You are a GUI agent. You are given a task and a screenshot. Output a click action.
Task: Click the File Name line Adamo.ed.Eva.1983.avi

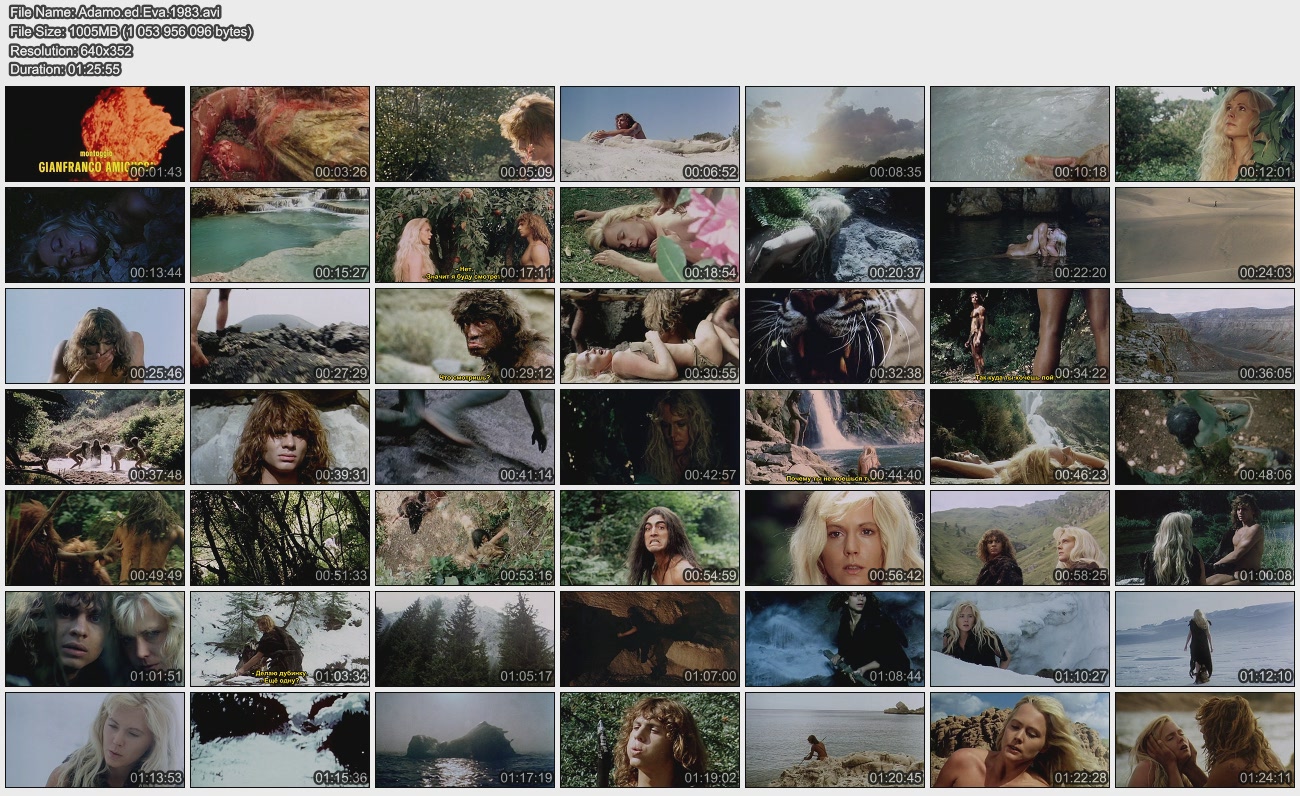[115, 12]
